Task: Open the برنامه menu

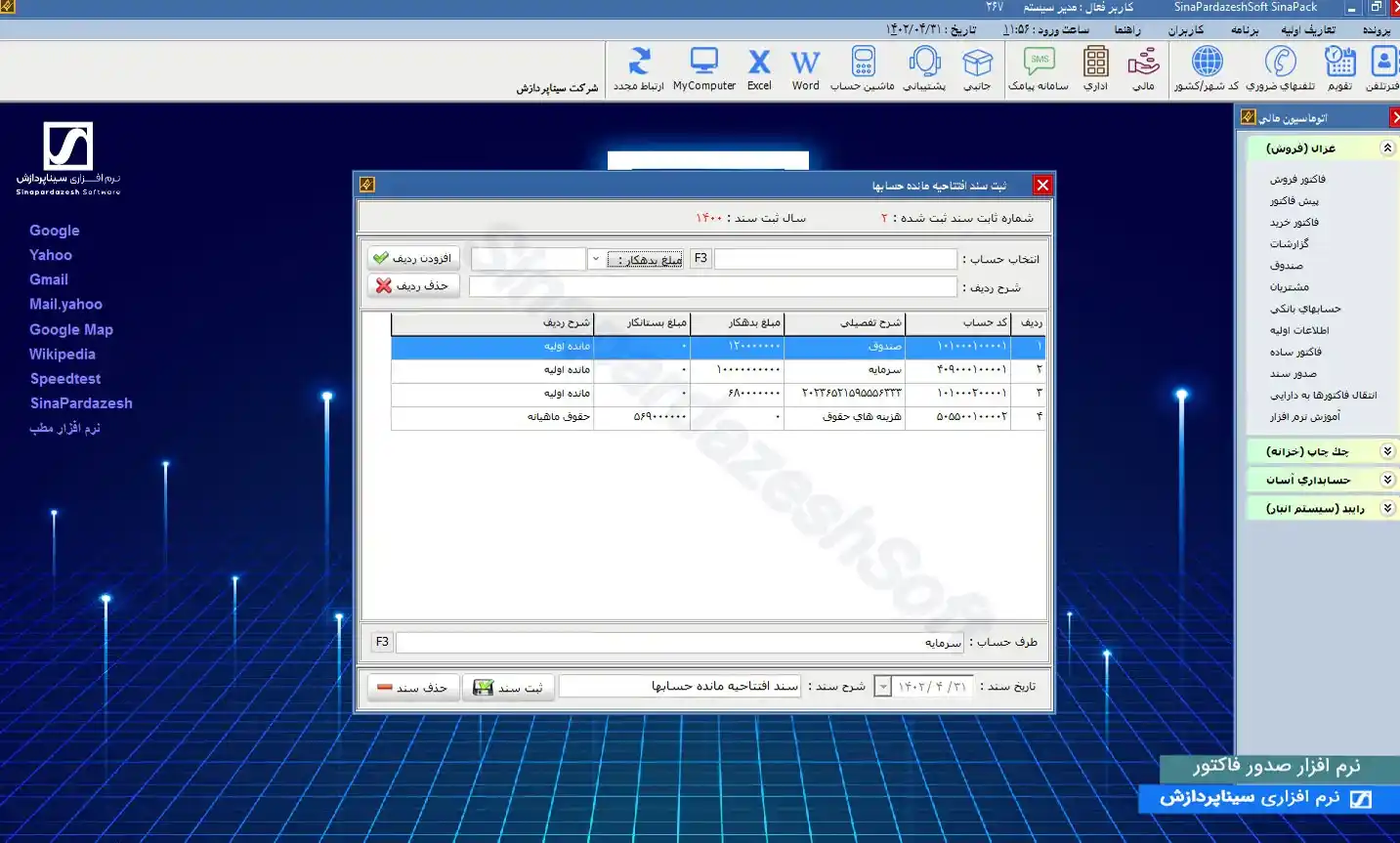Action: pos(1245,30)
